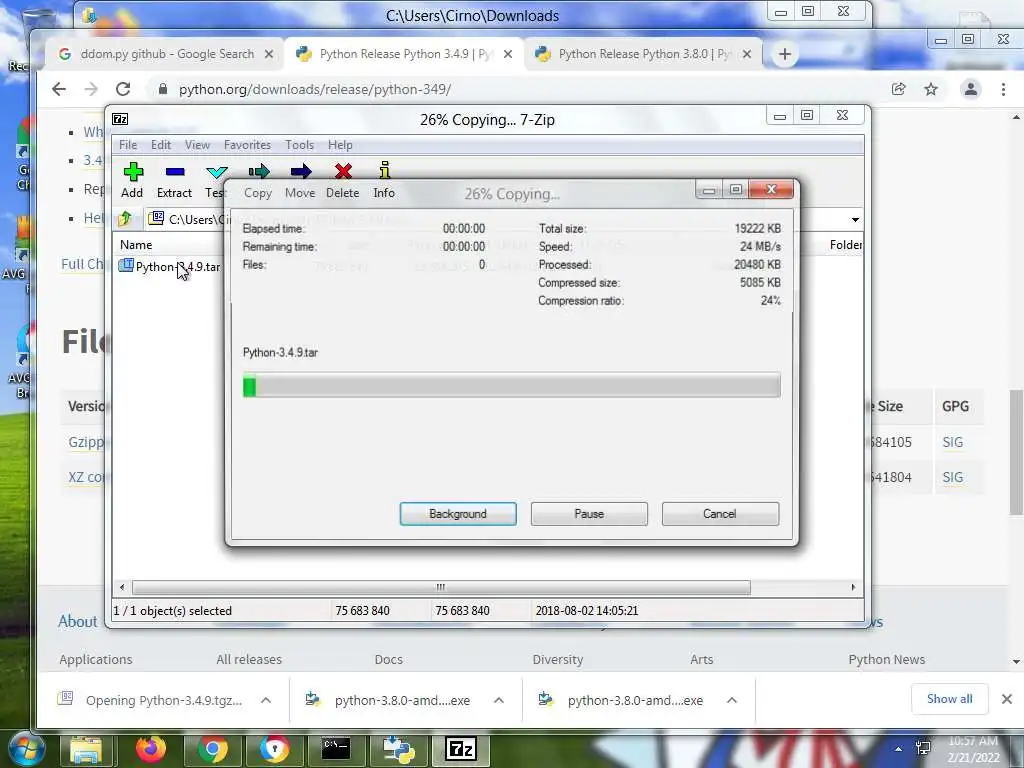
Task: Open the network icon in system tray
Action: pyautogui.click(x=923, y=748)
